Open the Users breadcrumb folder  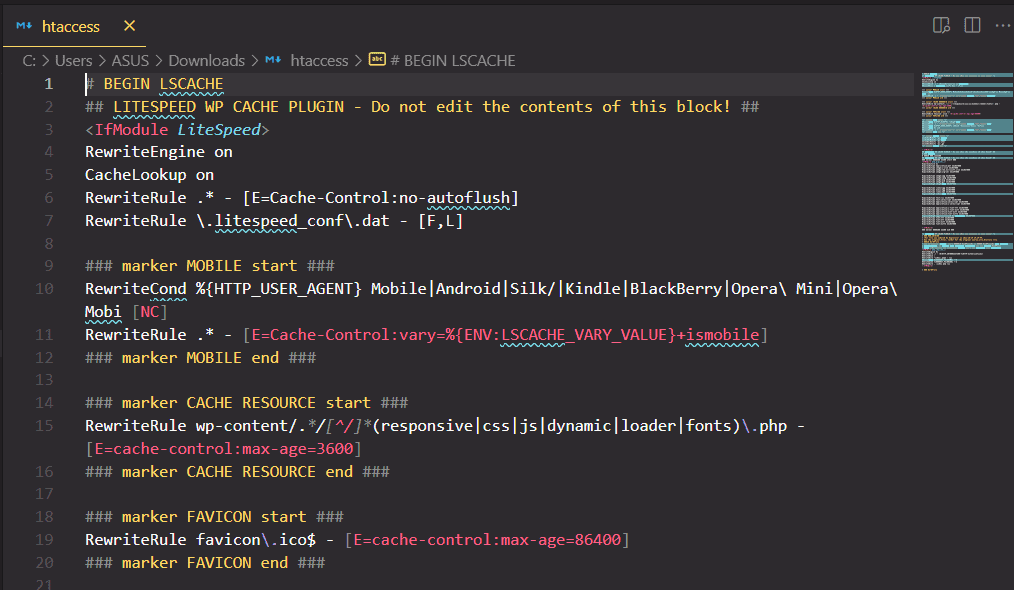pos(73,60)
